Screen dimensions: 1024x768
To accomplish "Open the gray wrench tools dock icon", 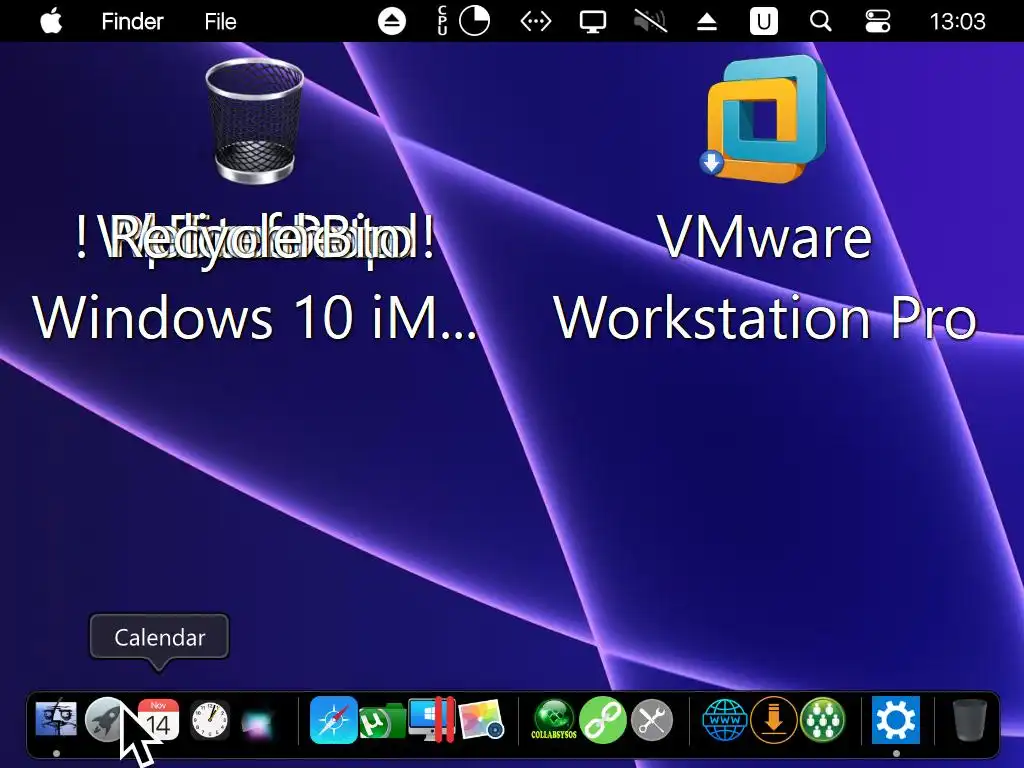I will pyautogui.click(x=652, y=720).
